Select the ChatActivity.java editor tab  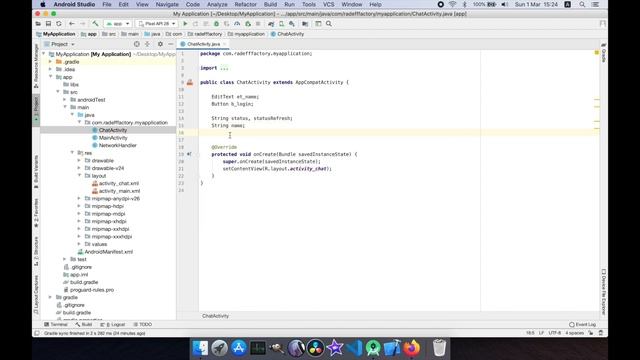click(x=203, y=44)
